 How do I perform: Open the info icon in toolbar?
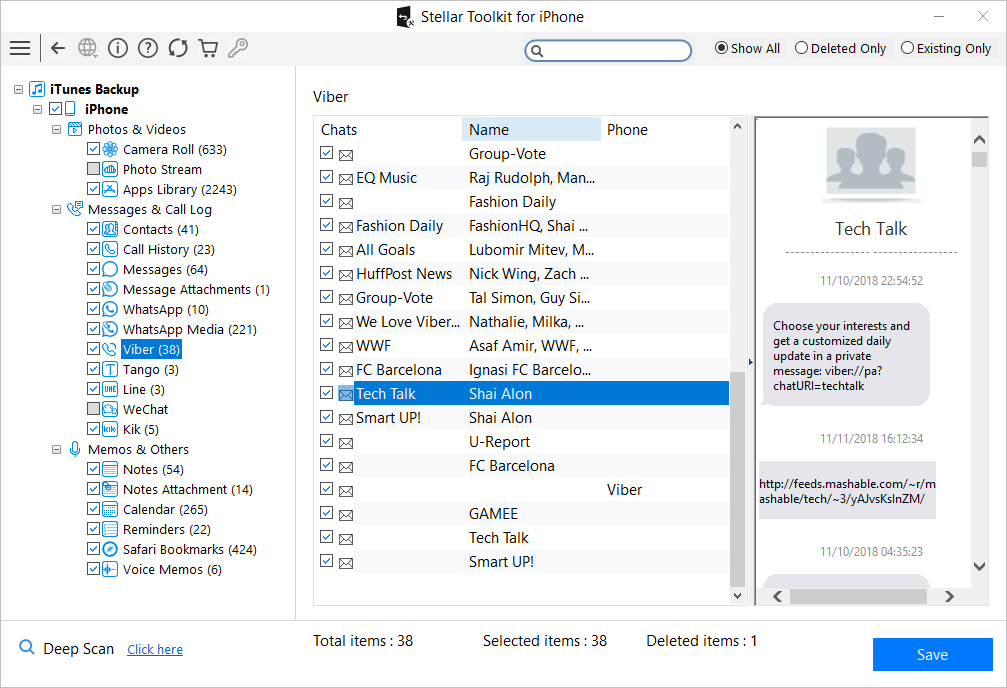(x=118, y=48)
